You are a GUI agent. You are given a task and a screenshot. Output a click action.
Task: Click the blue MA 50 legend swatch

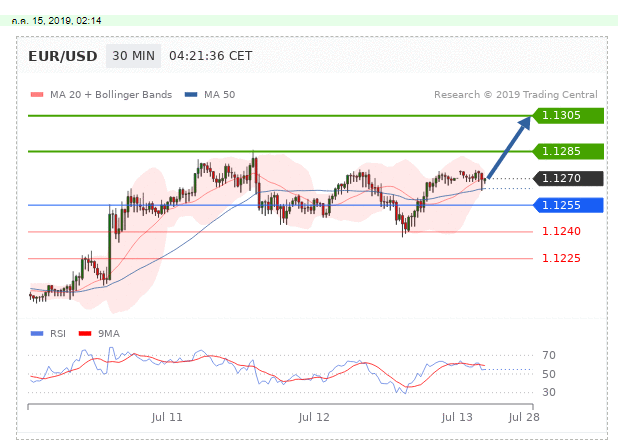click(x=191, y=95)
